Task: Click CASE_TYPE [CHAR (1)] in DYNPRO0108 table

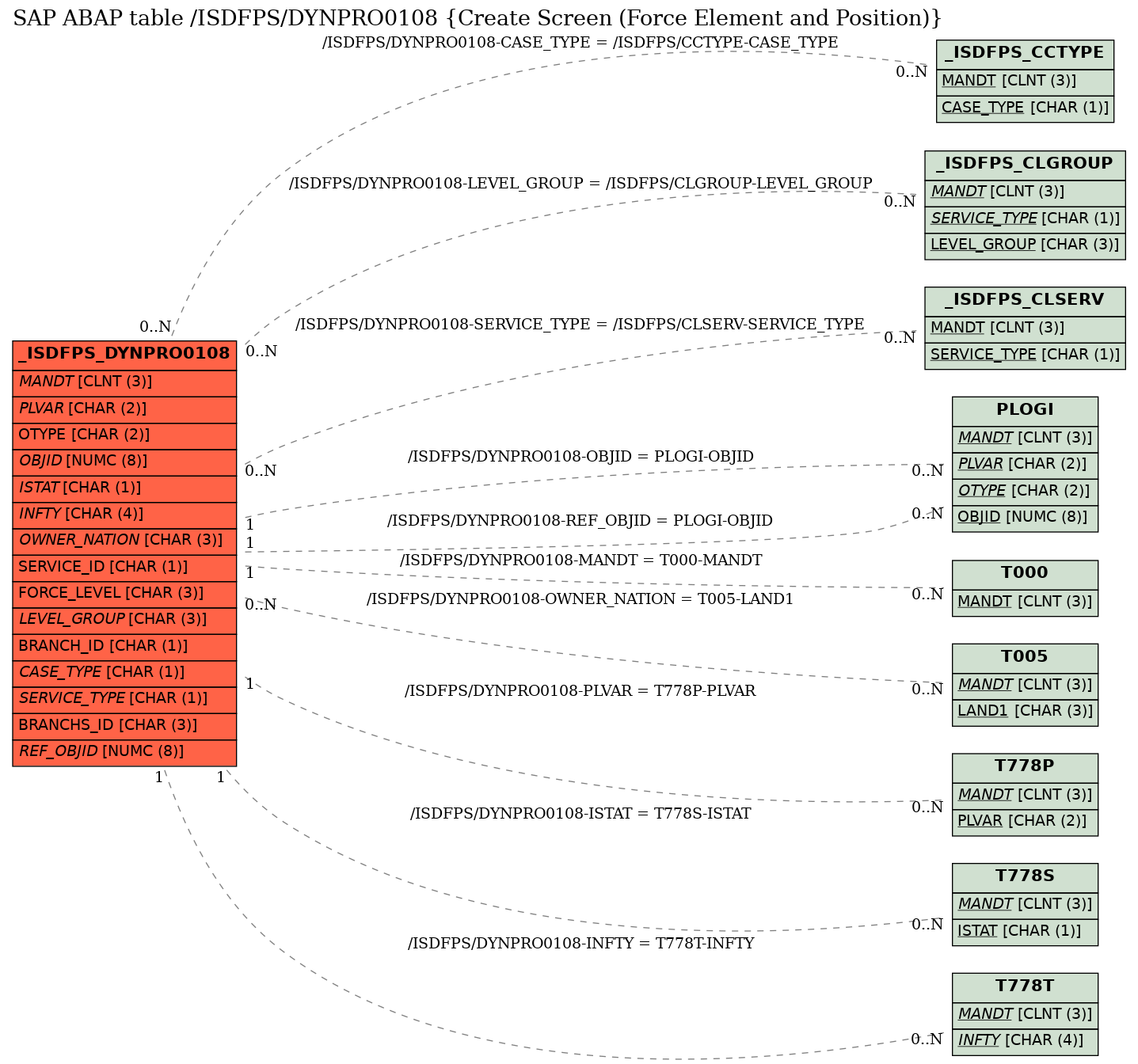Action: 124,672
